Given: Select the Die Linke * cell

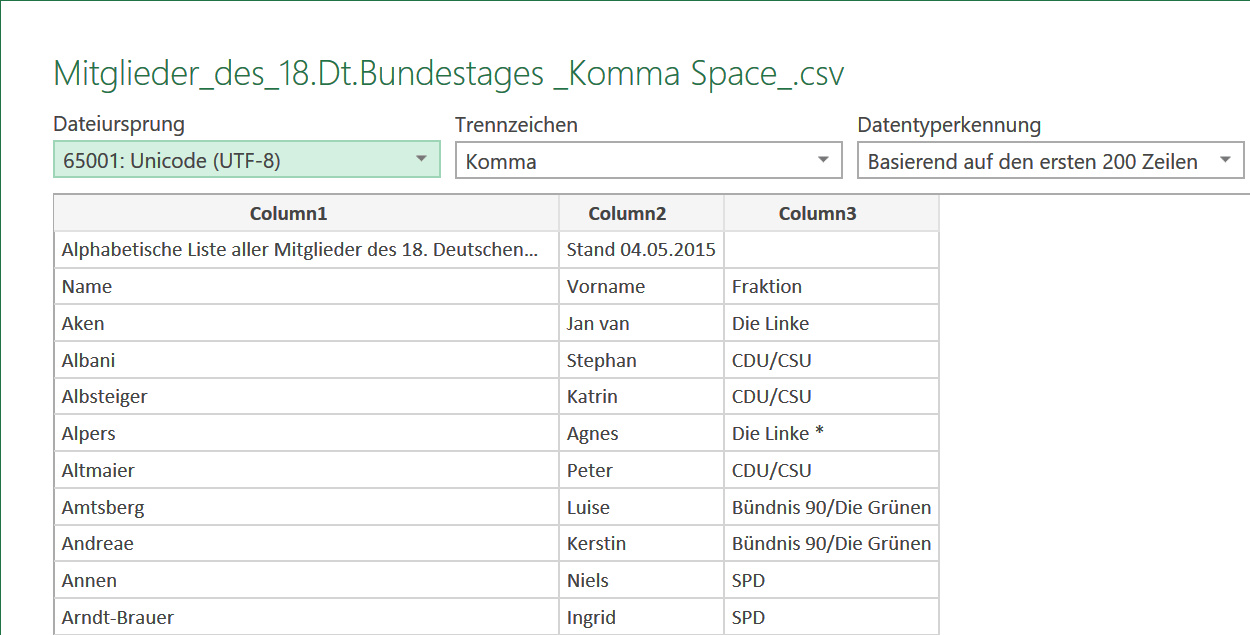Looking at the screenshot, I should 831,433.
